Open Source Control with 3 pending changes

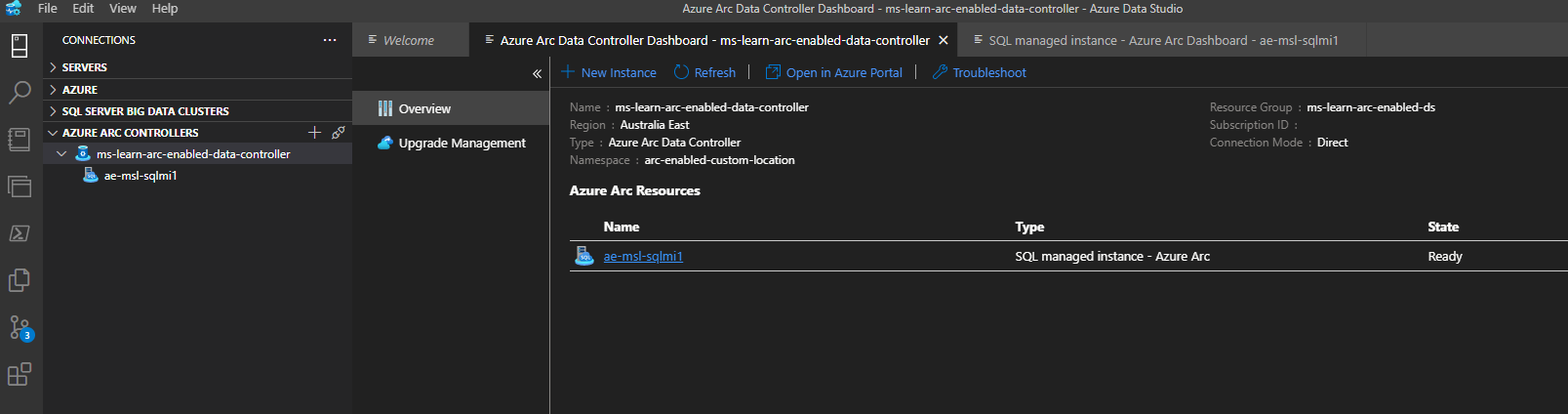tap(20, 328)
